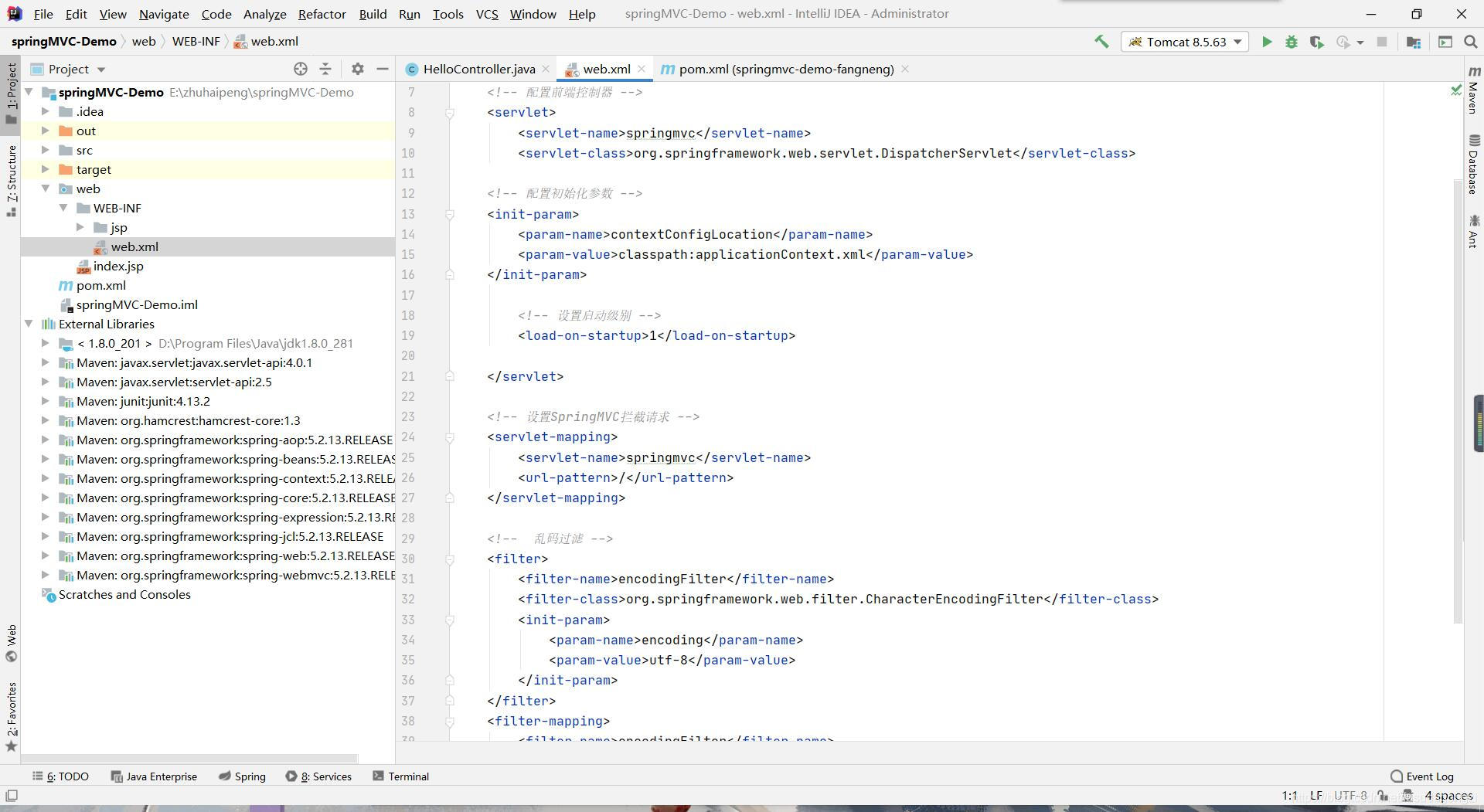This screenshot has width=1484, height=812.
Task: Start debugging with the bug icon
Action: (x=1291, y=42)
